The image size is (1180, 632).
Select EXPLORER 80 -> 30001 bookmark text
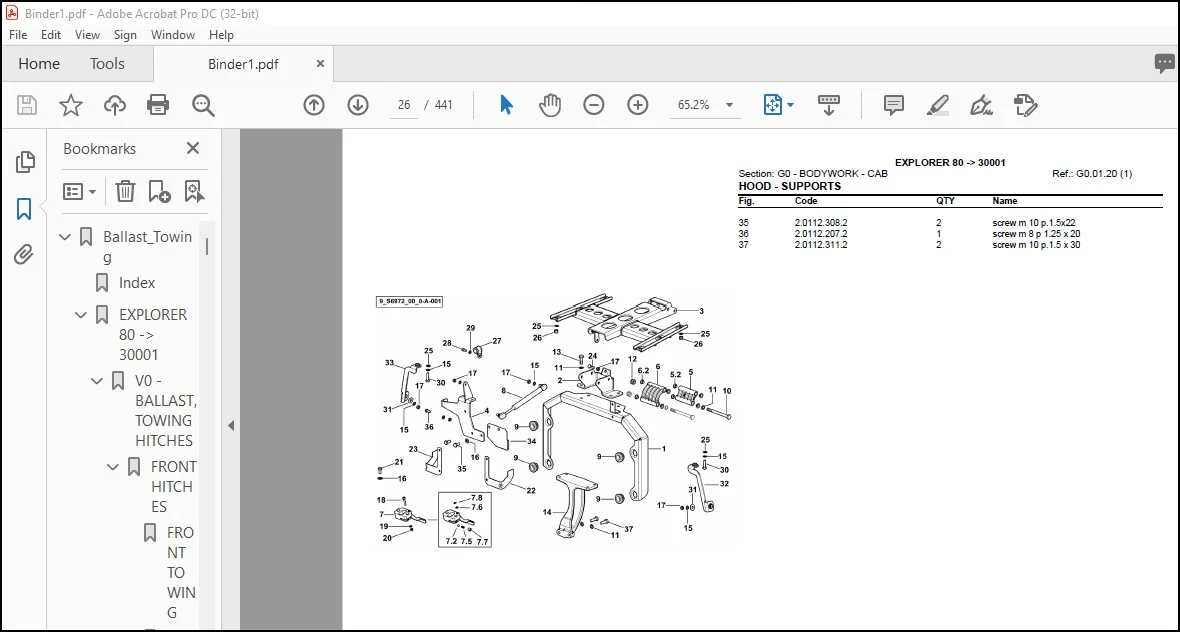coord(153,335)
